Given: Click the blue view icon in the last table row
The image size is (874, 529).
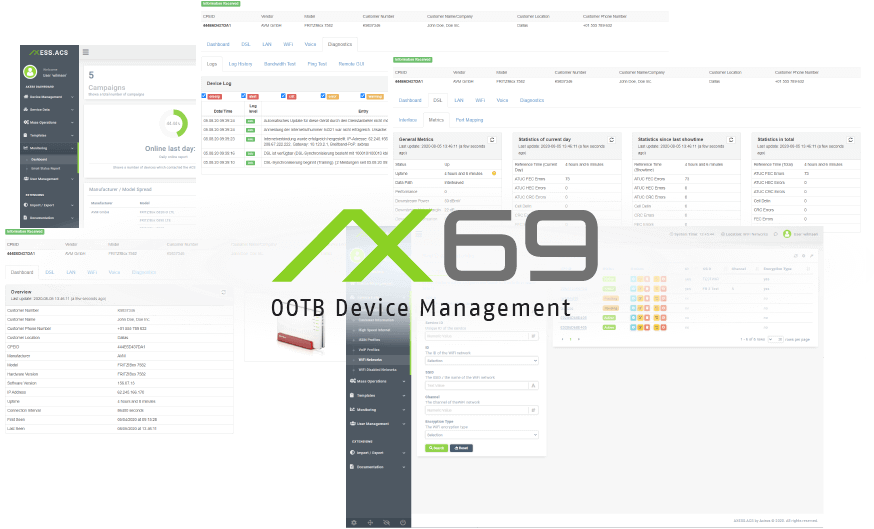Looking at the screenshot, I should pyautogui.click(x=633, y=327).
